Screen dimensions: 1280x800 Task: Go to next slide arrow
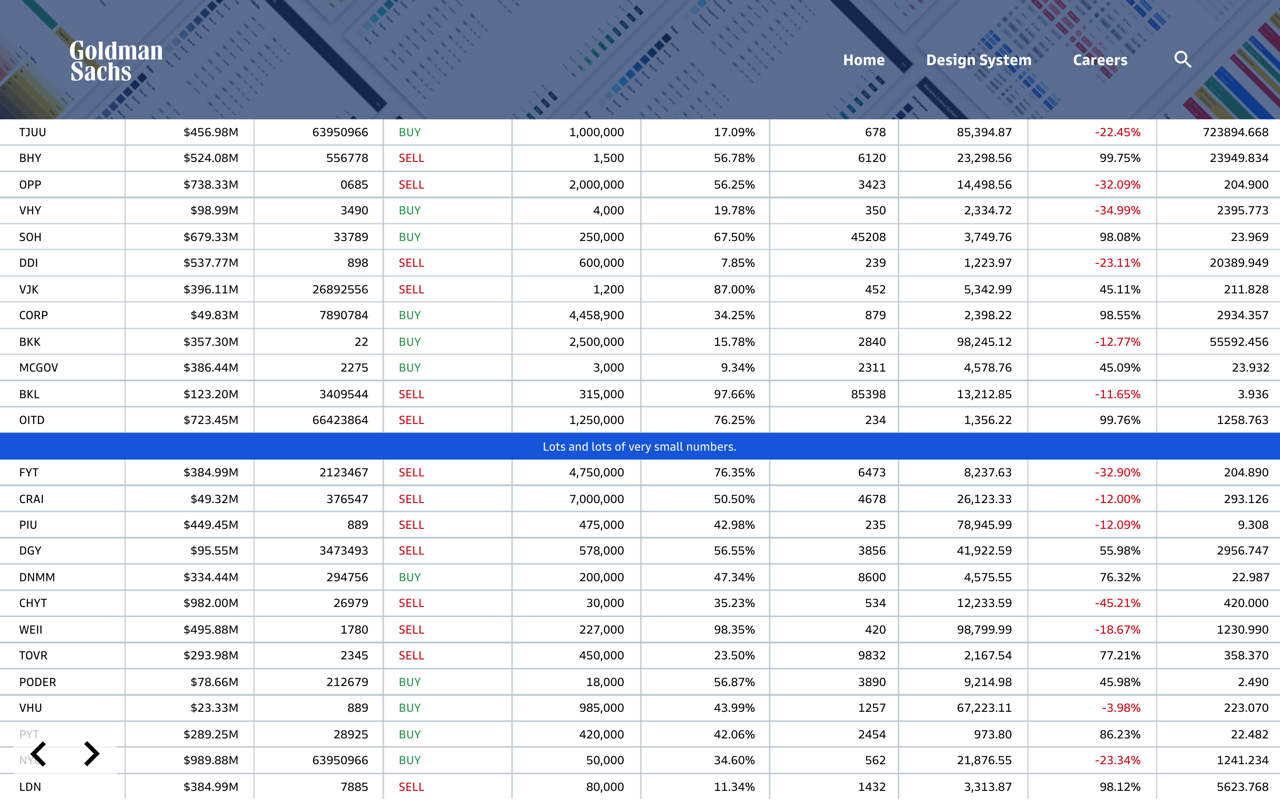click(x=91, y=754)
